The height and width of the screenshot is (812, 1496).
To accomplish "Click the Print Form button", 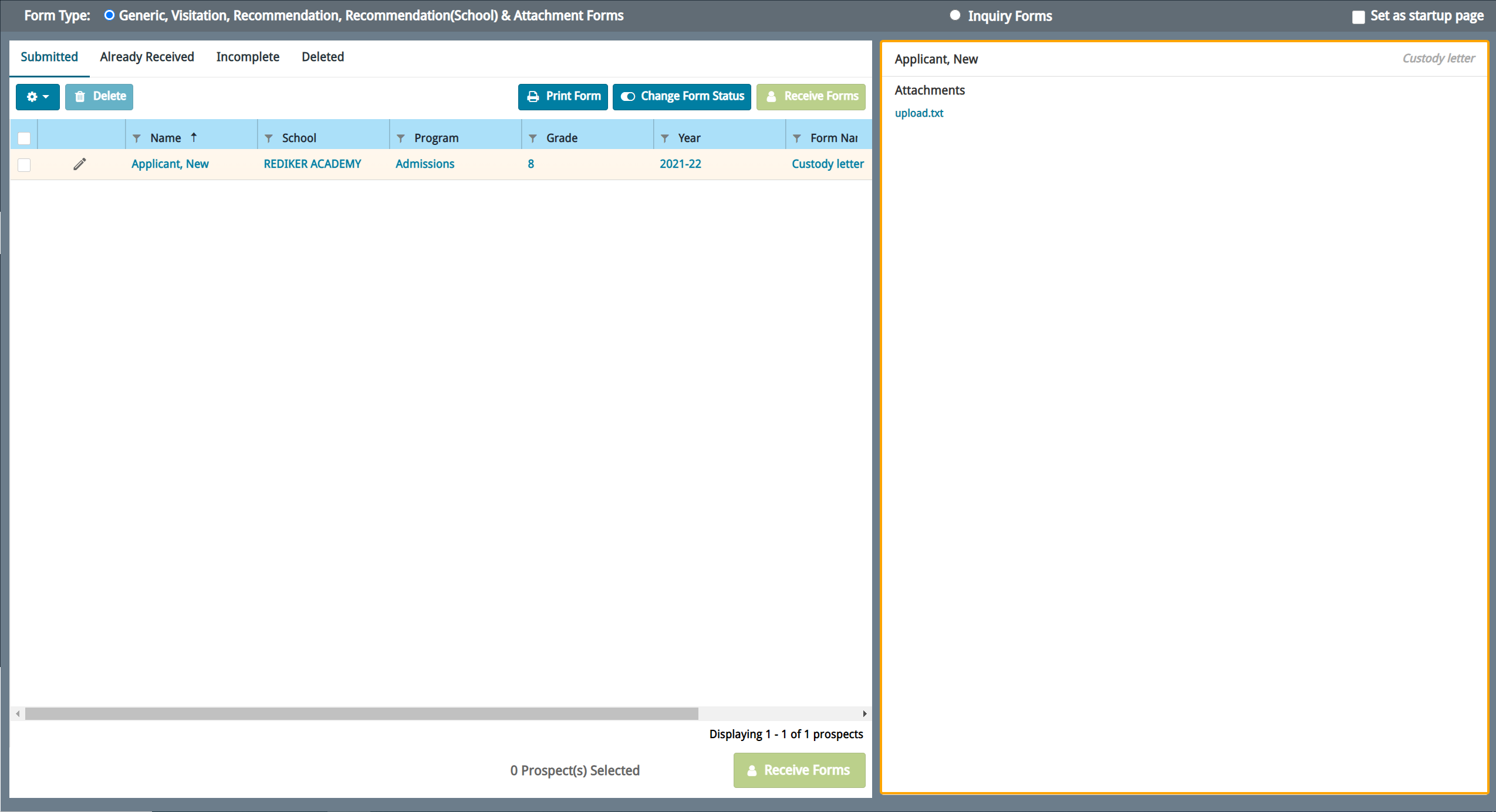I will 563,97.
